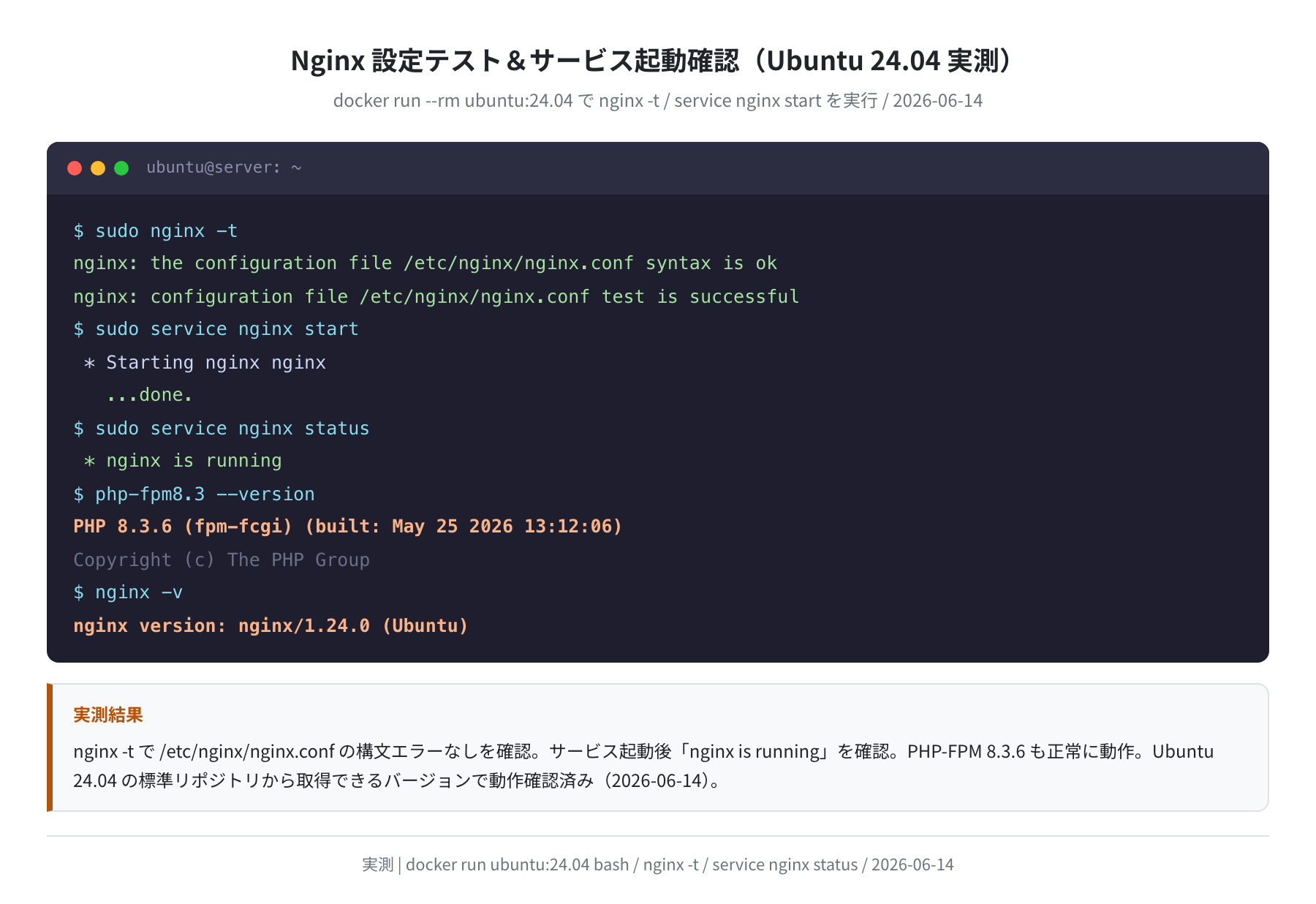Click the line 'nginx version: nginx/1.24.0 (Ubuntu)'
Viewport: 1316px width, 904px height.
(271, 625)
